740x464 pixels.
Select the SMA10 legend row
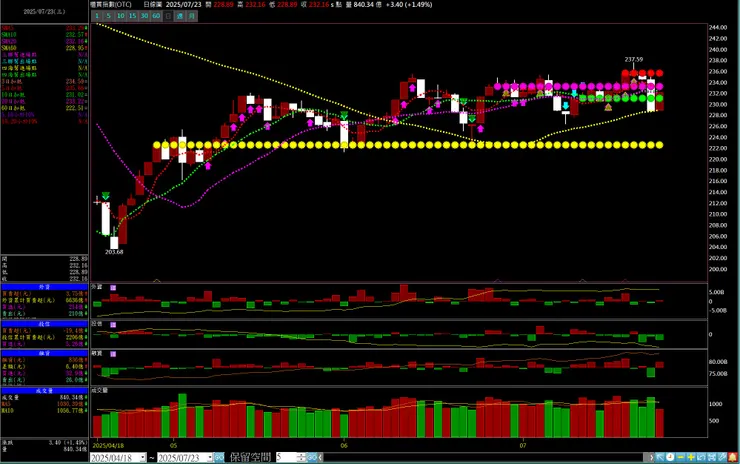pos(44,35)
